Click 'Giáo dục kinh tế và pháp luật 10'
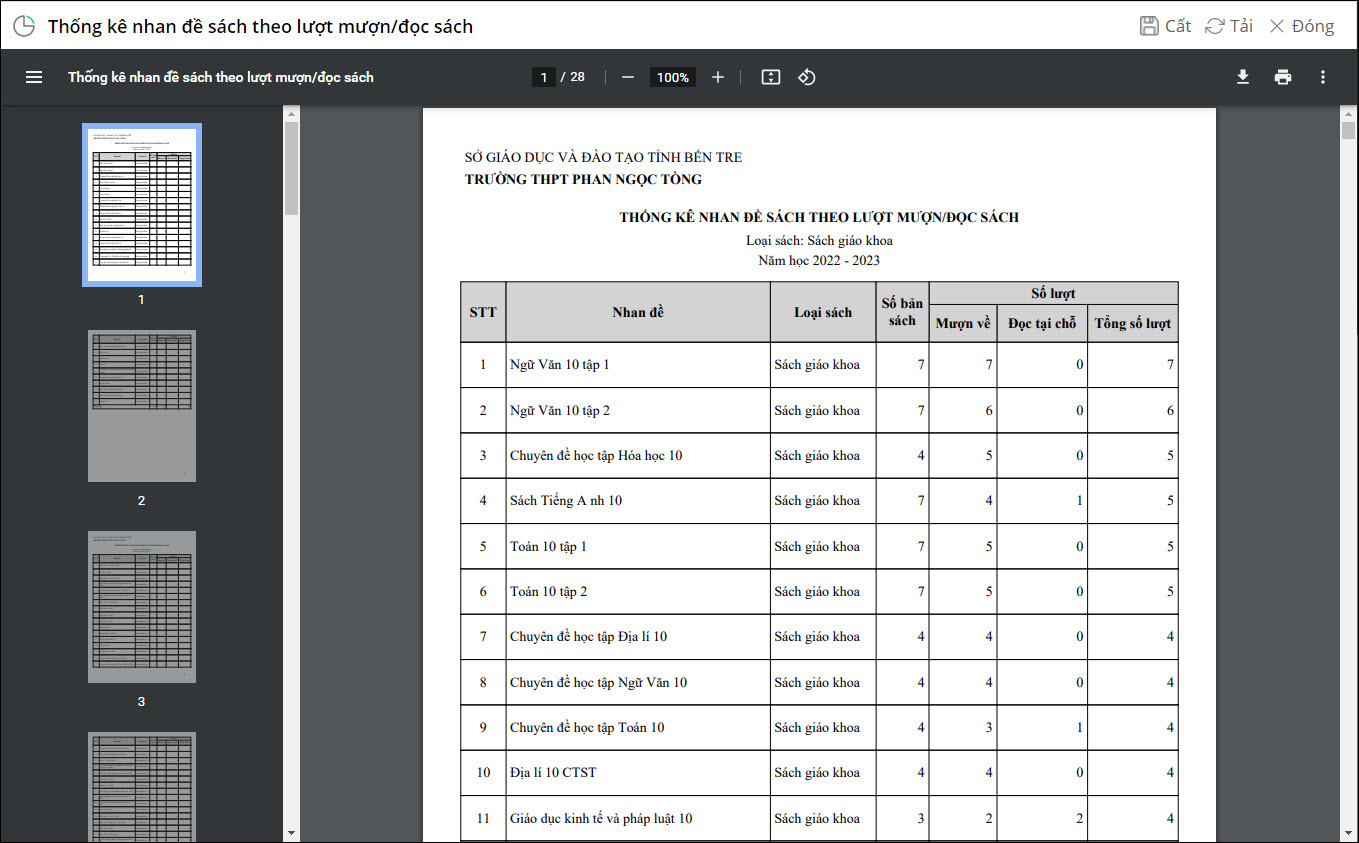The image size is (1359, 843). point(601,818)
